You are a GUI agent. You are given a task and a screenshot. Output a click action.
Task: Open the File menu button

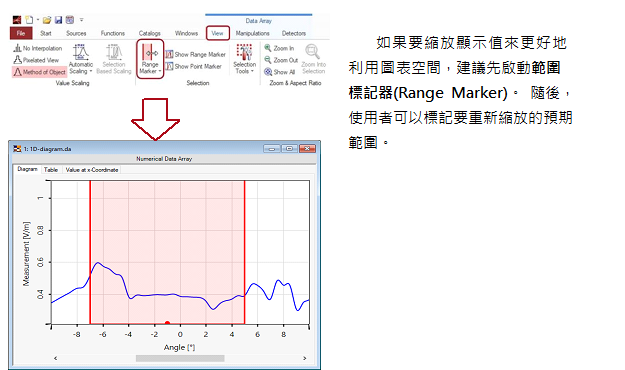(x=21, y=33)
